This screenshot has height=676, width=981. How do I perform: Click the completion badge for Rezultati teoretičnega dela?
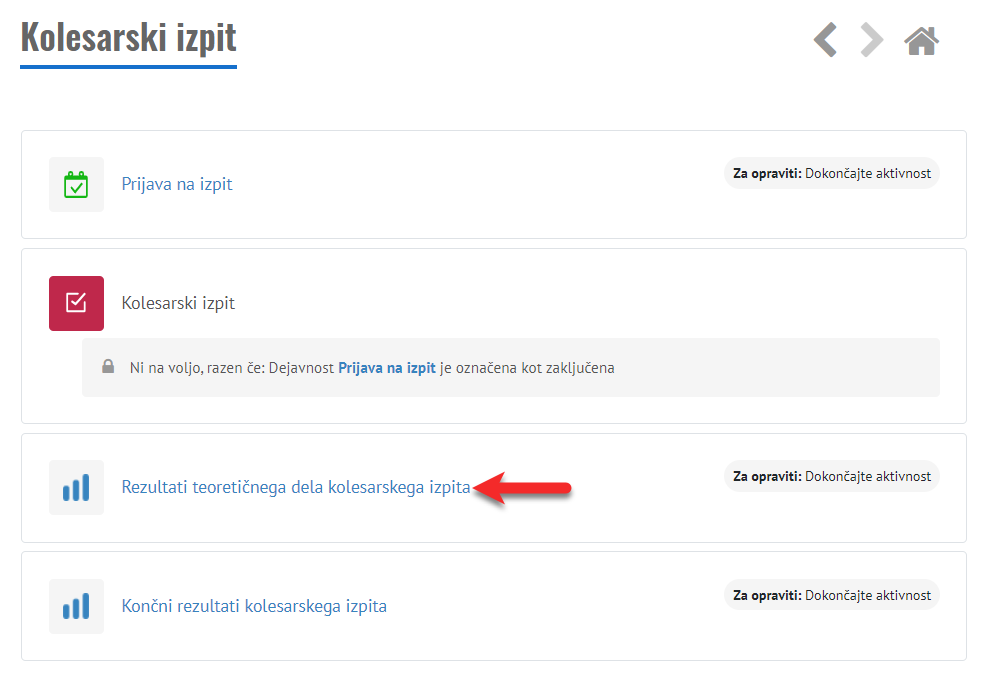tap(832, 476)
